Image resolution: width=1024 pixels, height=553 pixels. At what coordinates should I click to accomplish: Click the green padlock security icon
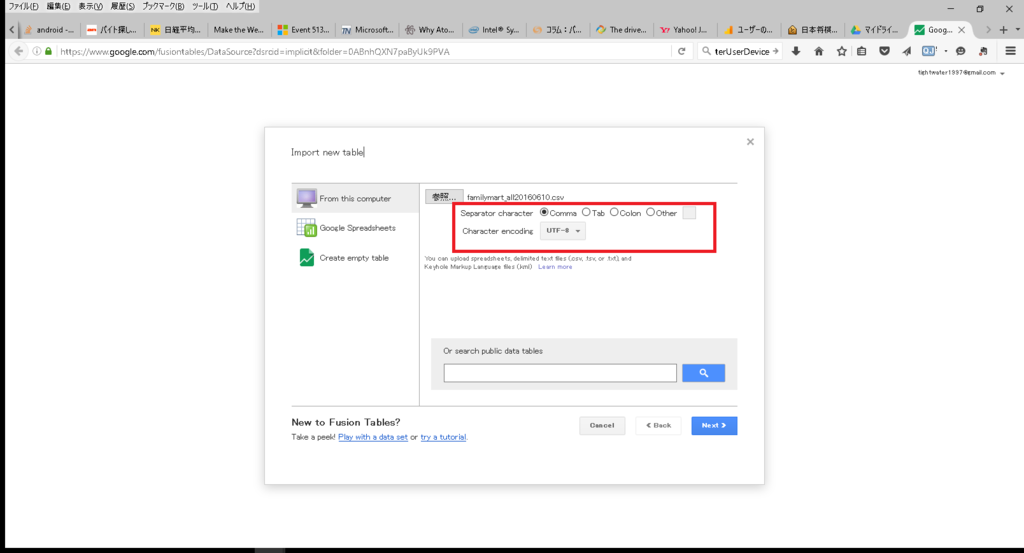[x=48, y=51]
